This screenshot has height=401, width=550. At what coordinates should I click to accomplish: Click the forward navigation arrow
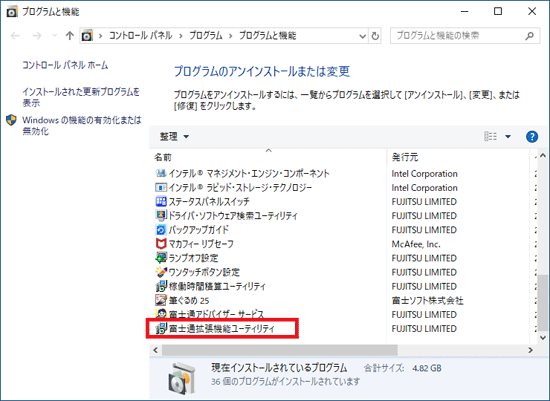pyautogui.click(x=37, y=35)
